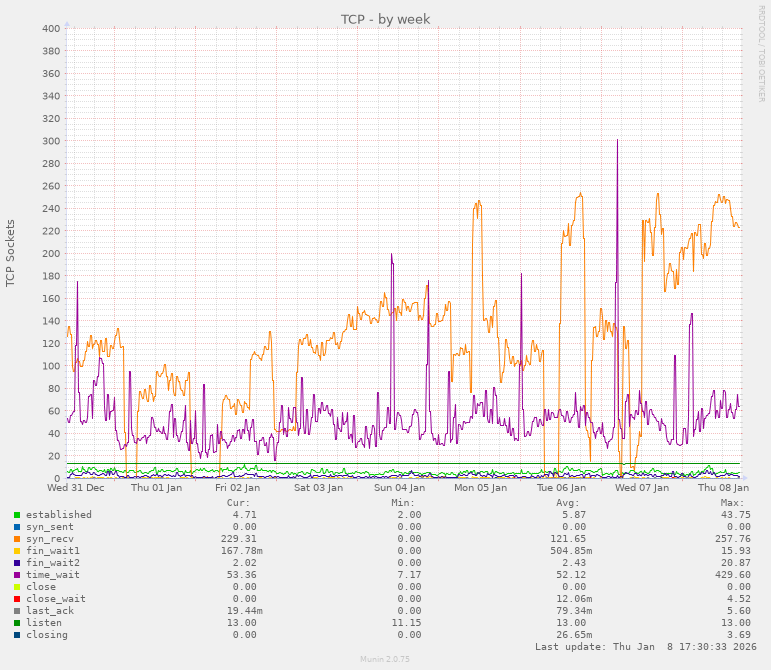Click the blue syn_sent legend swatch
This screenshot has width=771, height=670.
17,527
